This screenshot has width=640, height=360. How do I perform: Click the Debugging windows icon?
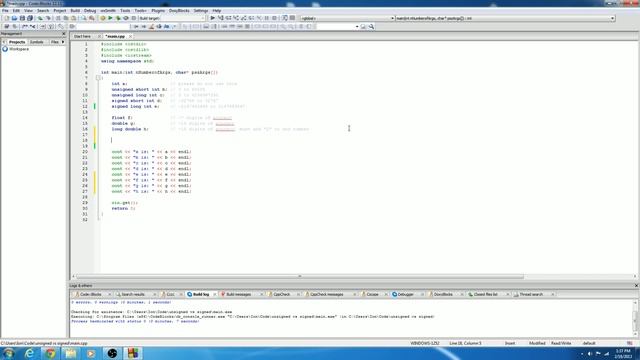point(285,18)
